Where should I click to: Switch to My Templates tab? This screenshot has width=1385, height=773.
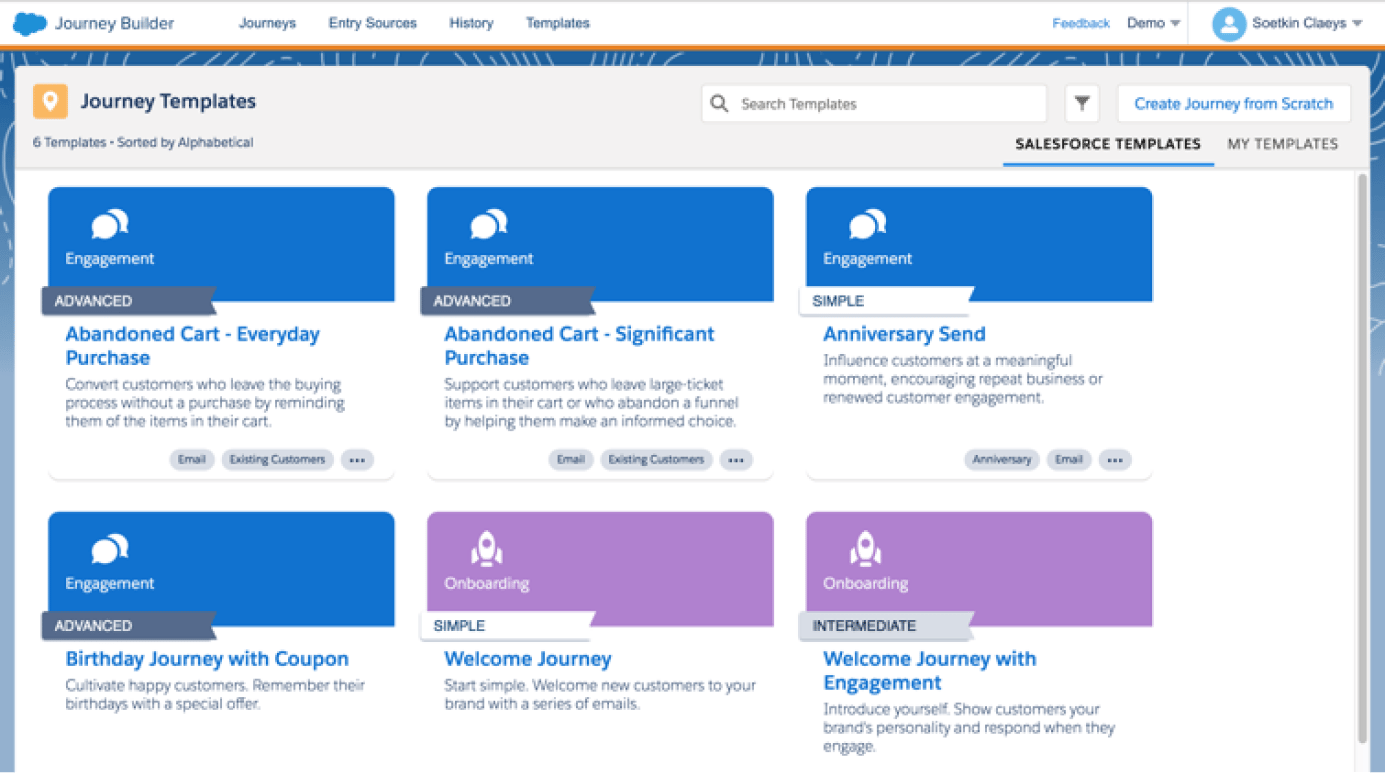1282,144
